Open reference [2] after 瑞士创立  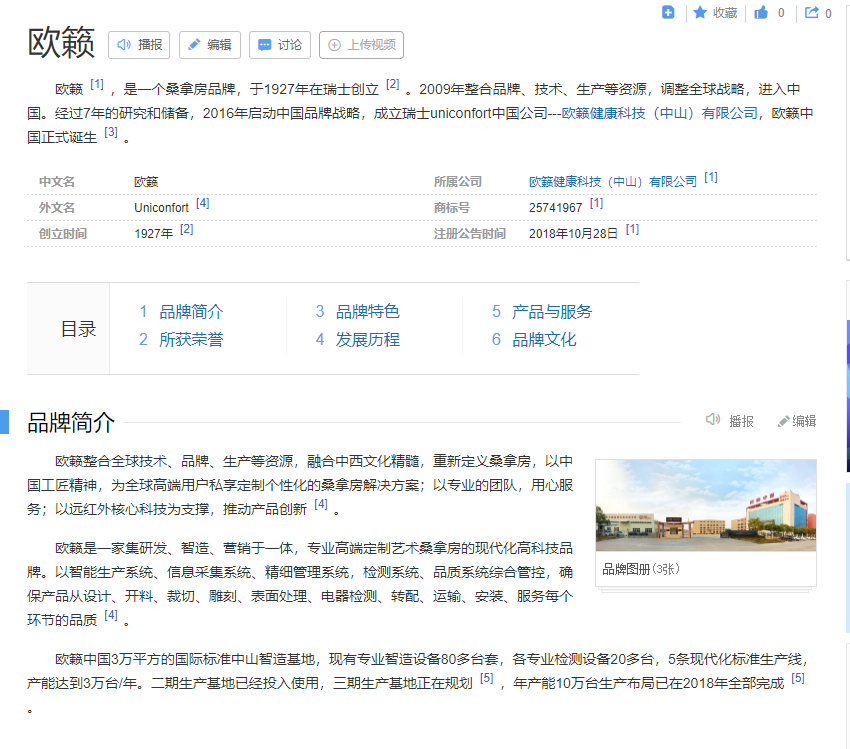click(392, 85)
